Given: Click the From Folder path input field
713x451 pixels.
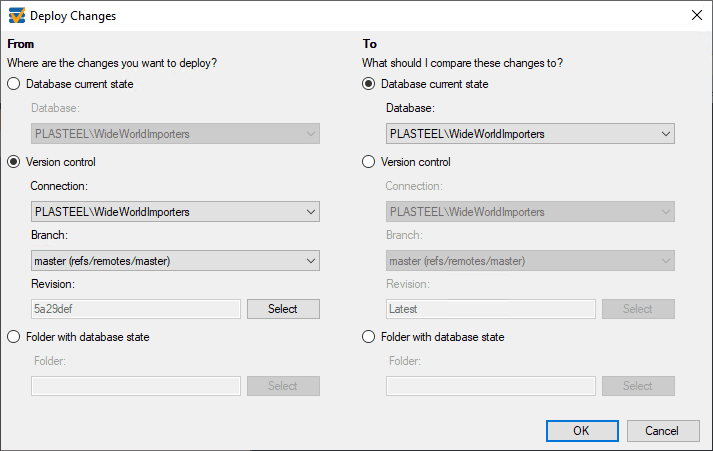Looking at the screenshot, I should [136, 386].
